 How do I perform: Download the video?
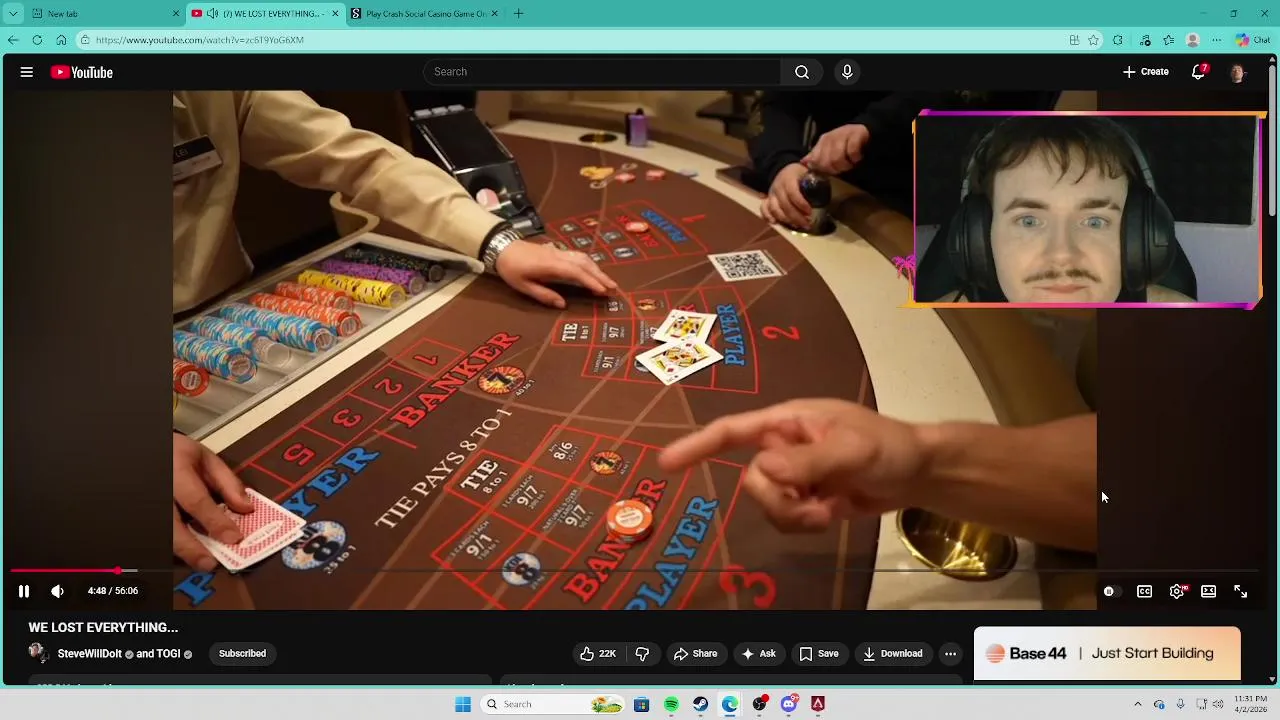tap(893, 654)
